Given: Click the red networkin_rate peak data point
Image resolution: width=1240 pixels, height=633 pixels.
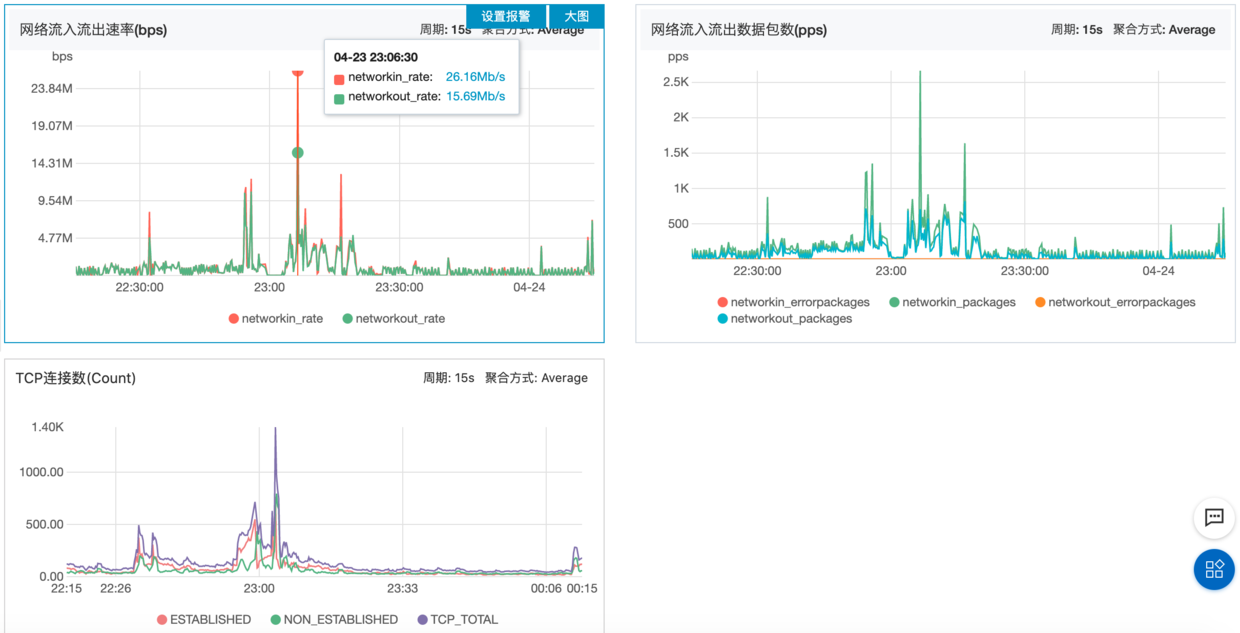Looking at the screenshot, I should pos(297,73).
